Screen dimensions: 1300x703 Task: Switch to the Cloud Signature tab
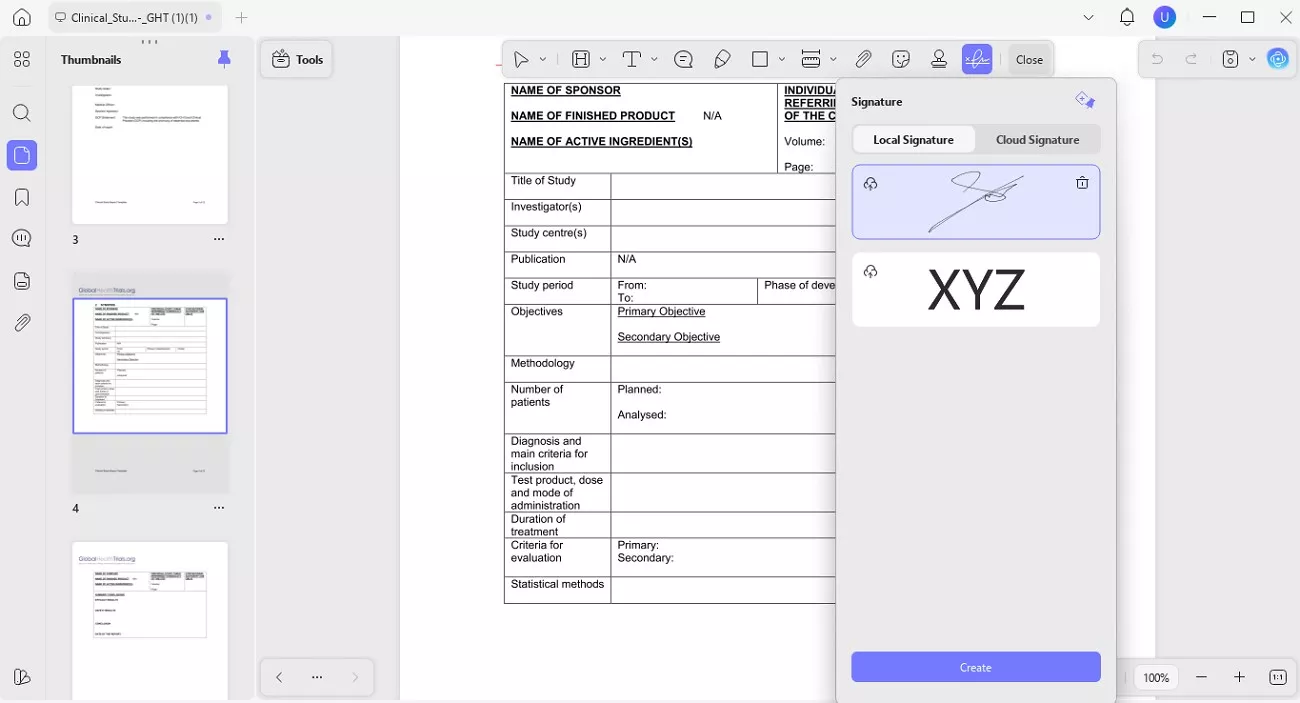click(1037, 139)
